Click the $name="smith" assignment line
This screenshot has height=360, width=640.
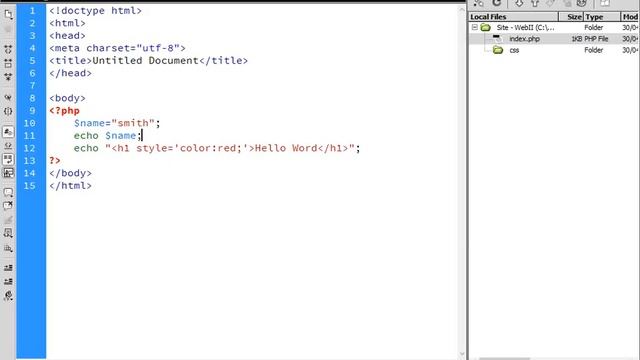tap(117, 123)
